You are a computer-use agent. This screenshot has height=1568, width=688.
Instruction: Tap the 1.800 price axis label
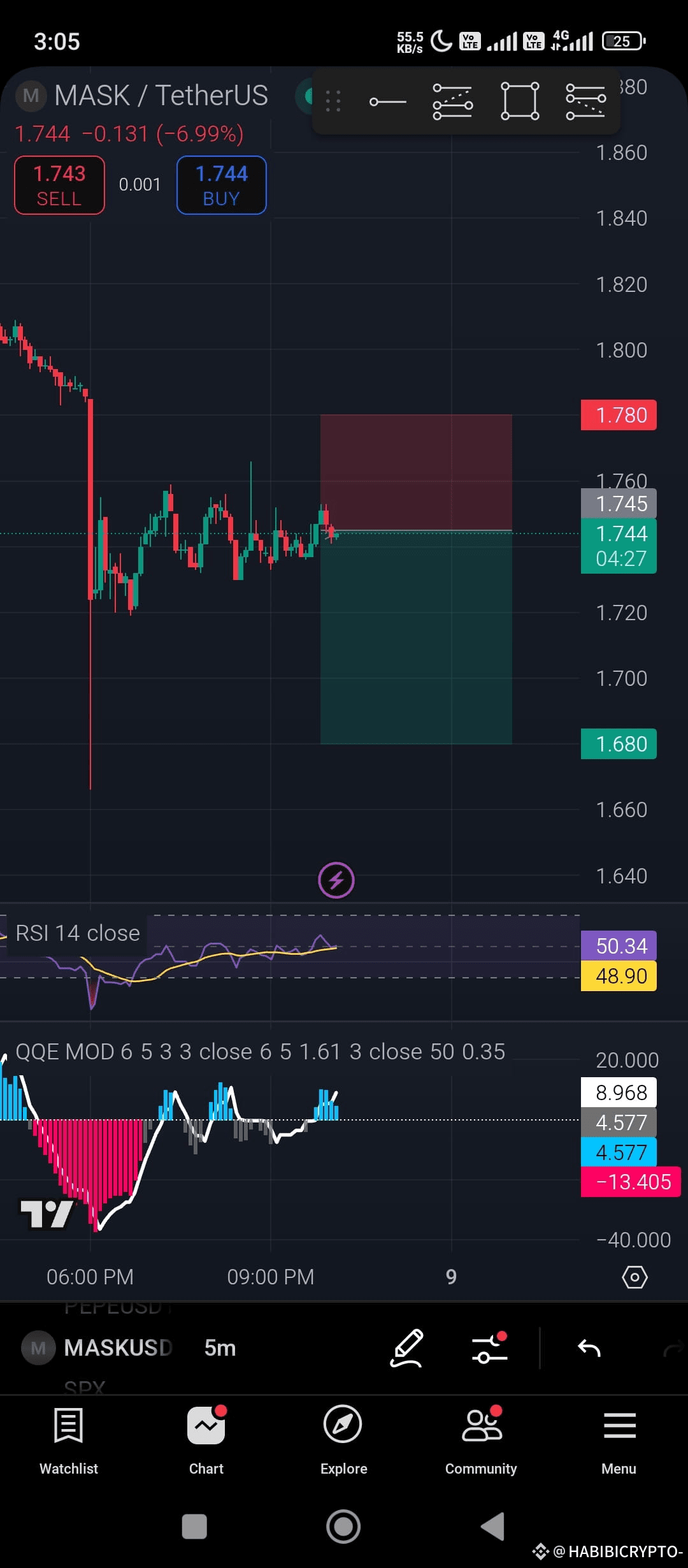click(621, 350)
